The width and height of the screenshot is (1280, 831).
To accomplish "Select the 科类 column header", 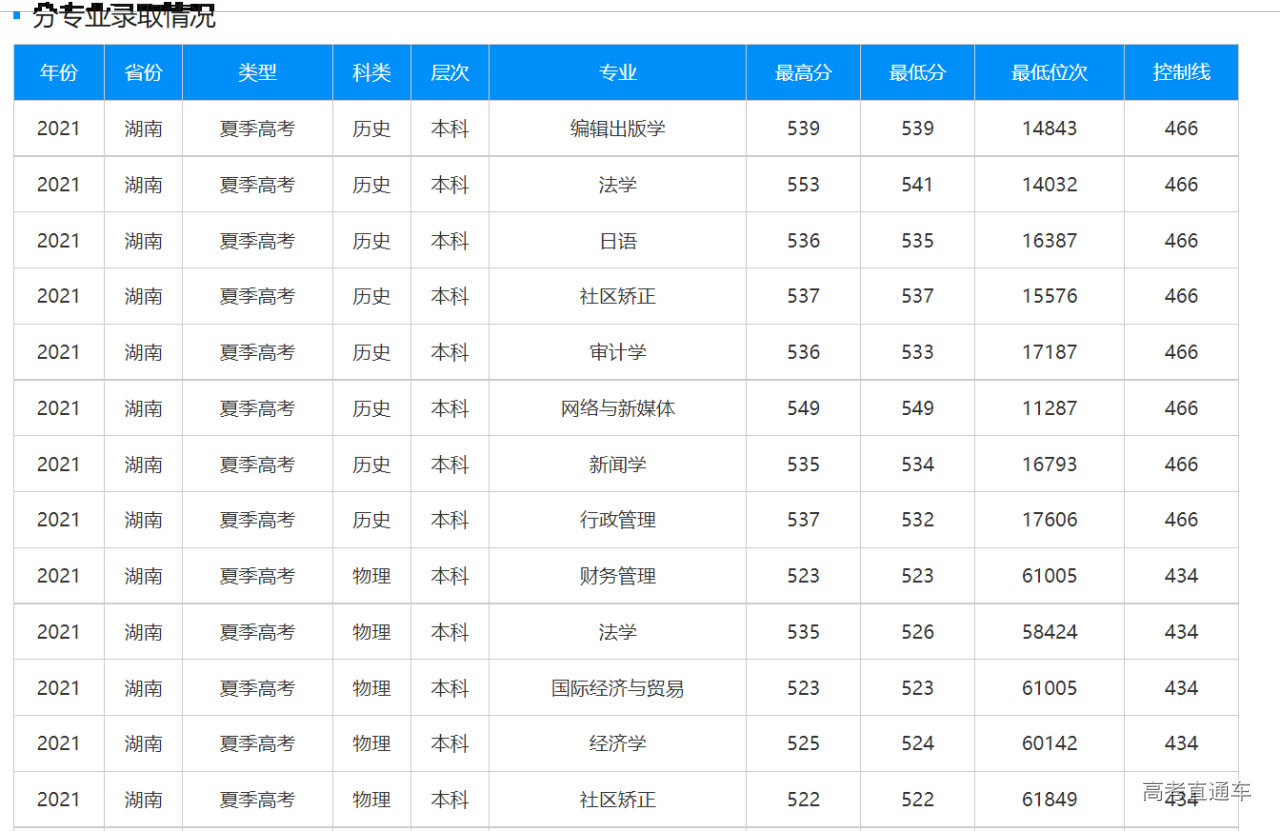I will (371, 72).
